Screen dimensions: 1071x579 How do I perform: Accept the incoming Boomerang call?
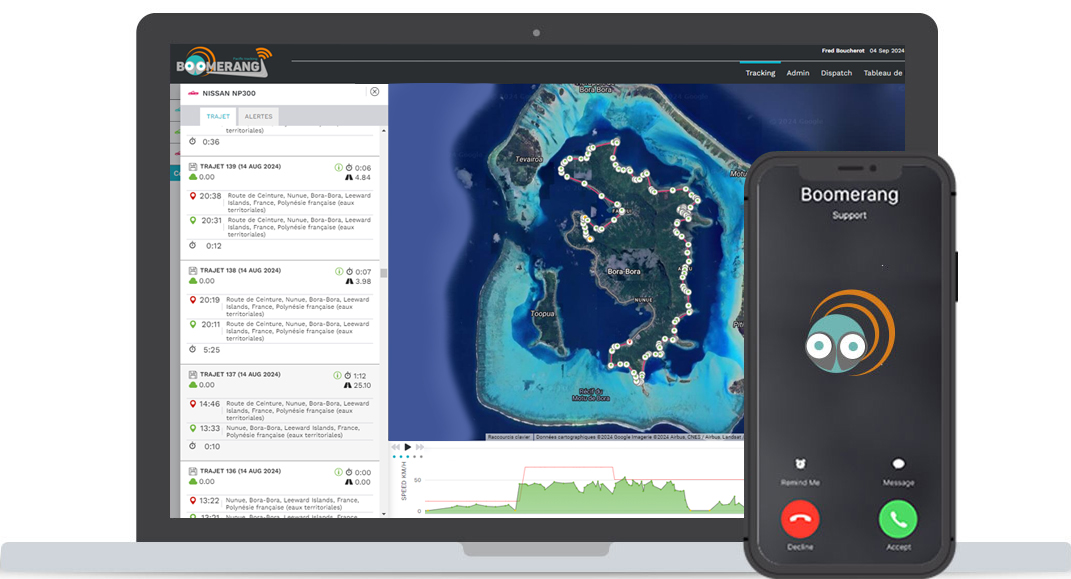pyautogui.click(x=898, y=519)
